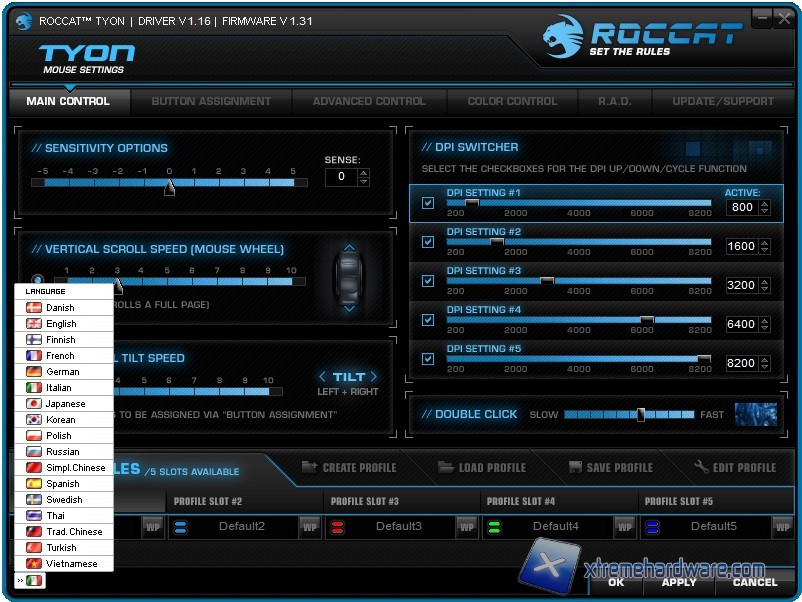Click the Edit Profile wrench icon
This screenshot has width=802, height=602.
click(701, 467)
